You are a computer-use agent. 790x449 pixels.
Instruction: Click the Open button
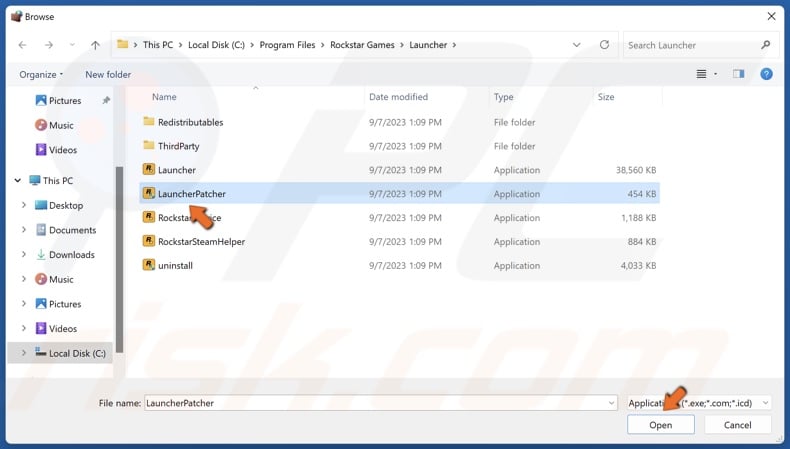pos(660,425)
